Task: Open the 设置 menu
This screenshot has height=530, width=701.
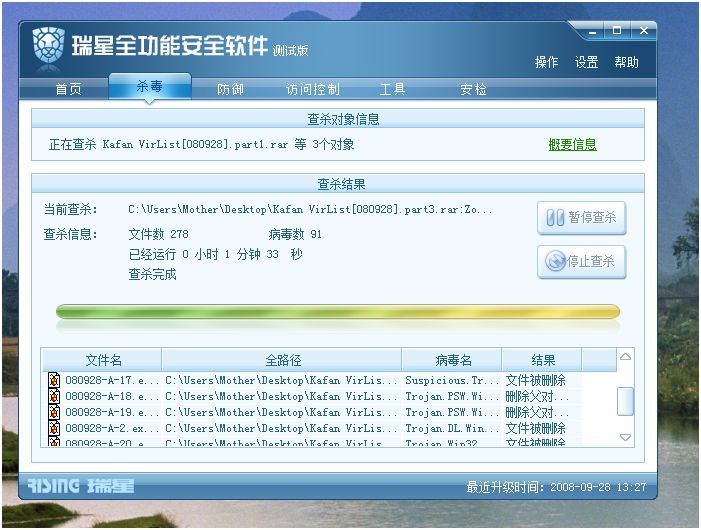Action: 586,62
